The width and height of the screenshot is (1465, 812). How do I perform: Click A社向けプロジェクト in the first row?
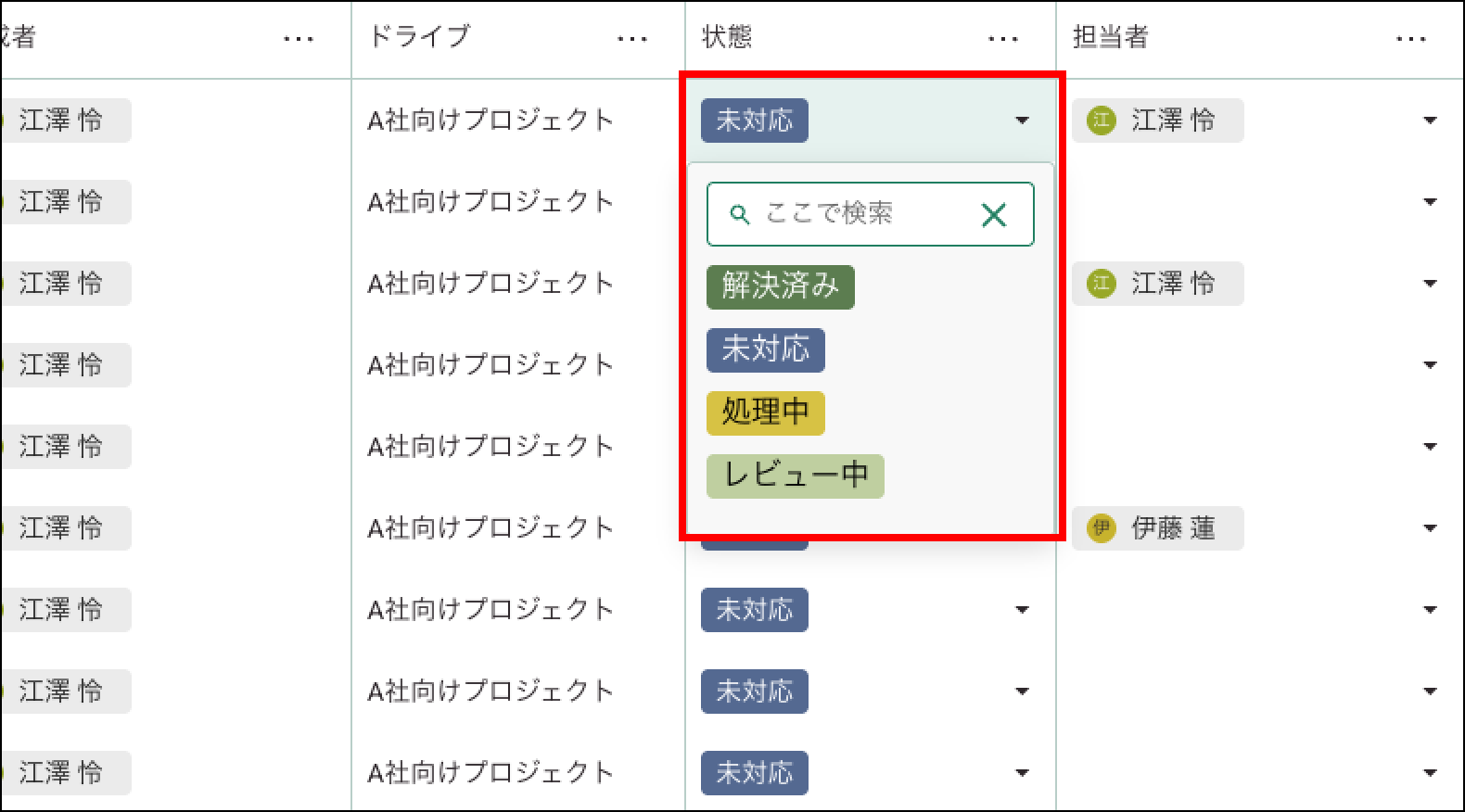490,121
